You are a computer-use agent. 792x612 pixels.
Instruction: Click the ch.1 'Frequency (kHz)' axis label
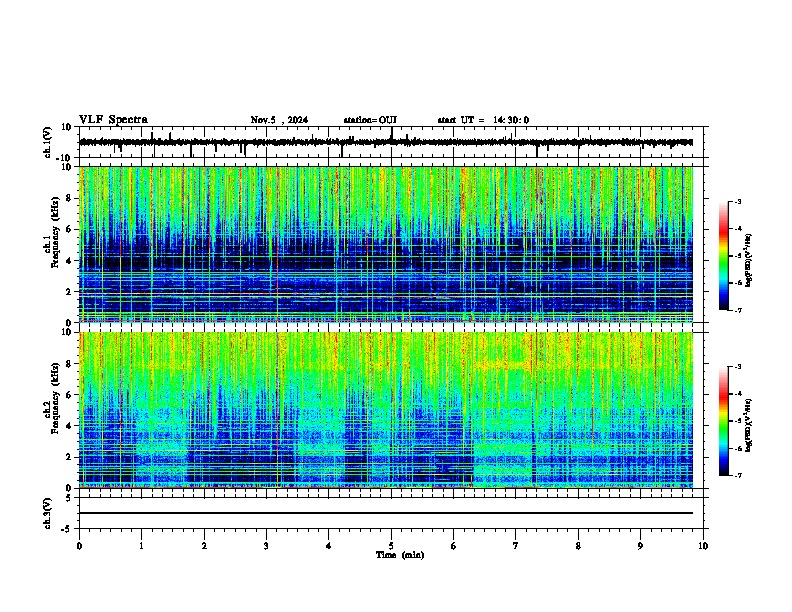coord(55,232)
